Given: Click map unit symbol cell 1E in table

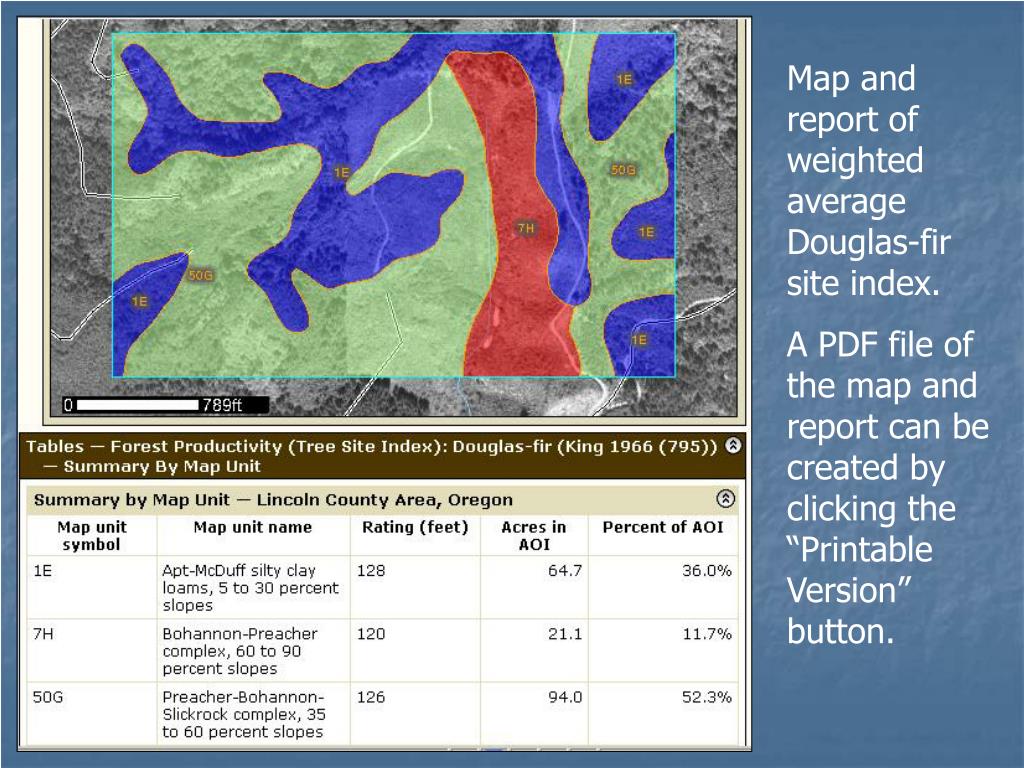Looking at the screenshot, I should 42,571.
